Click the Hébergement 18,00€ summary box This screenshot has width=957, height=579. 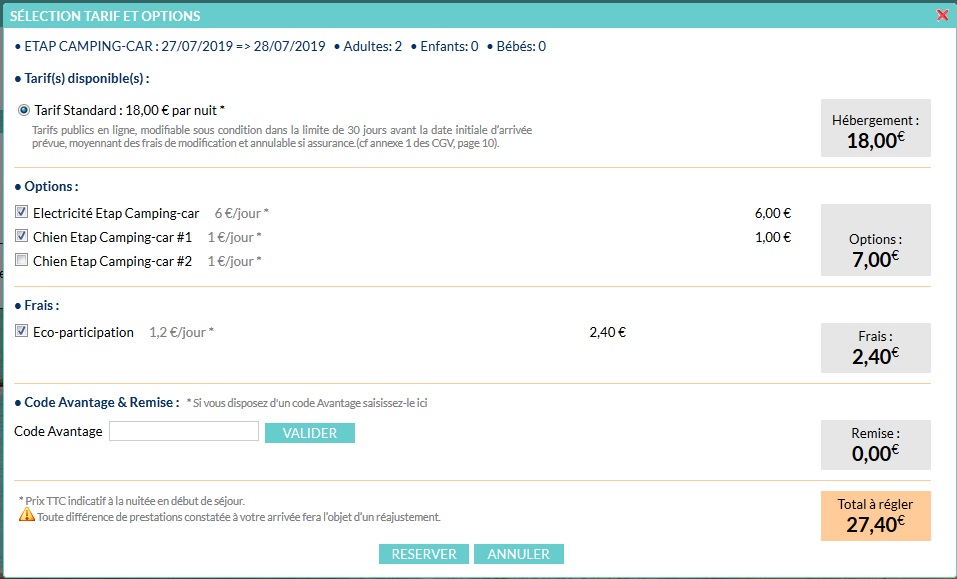(875, 129)
